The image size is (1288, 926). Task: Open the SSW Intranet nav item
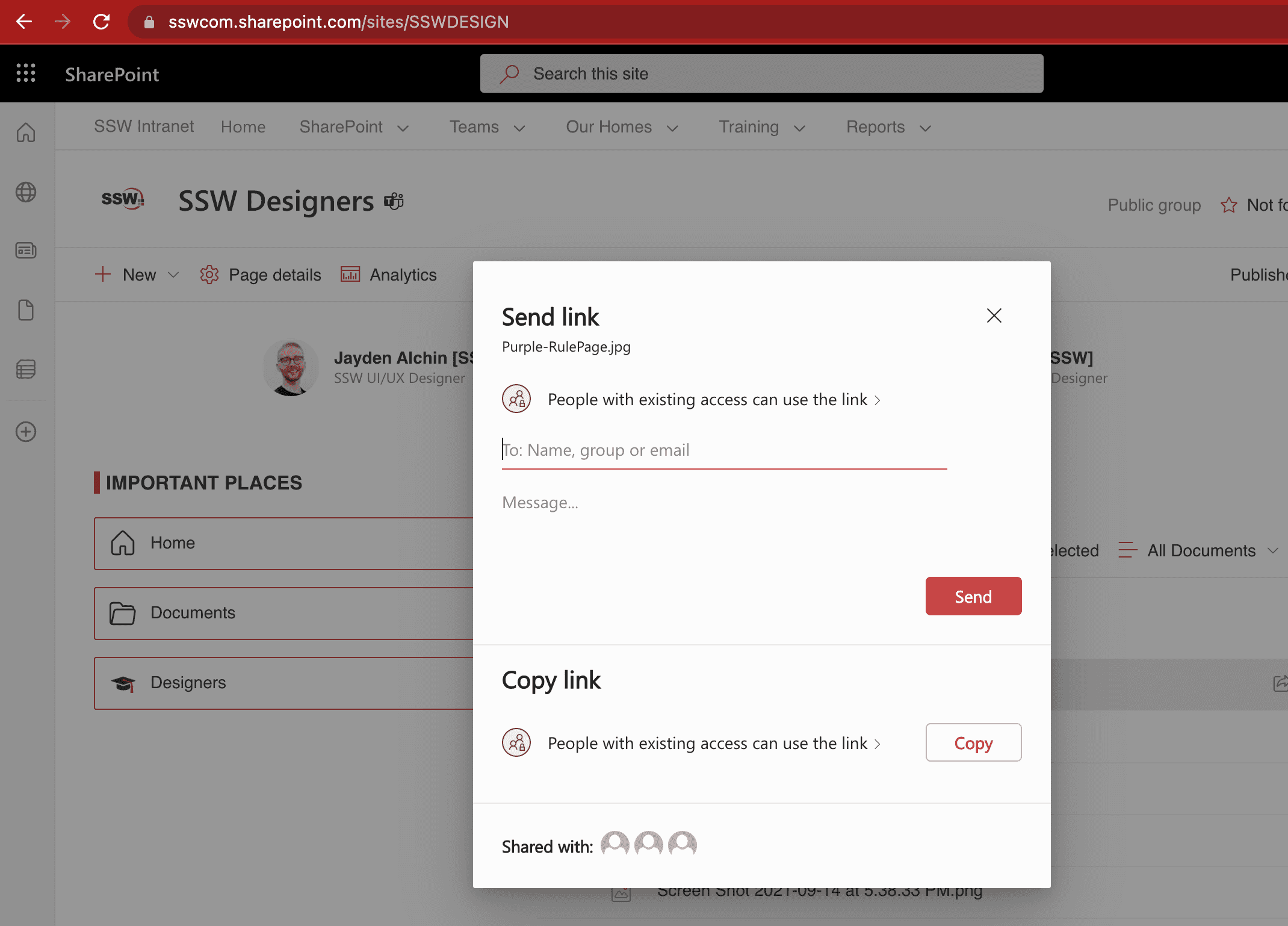(x=144, y=126)
